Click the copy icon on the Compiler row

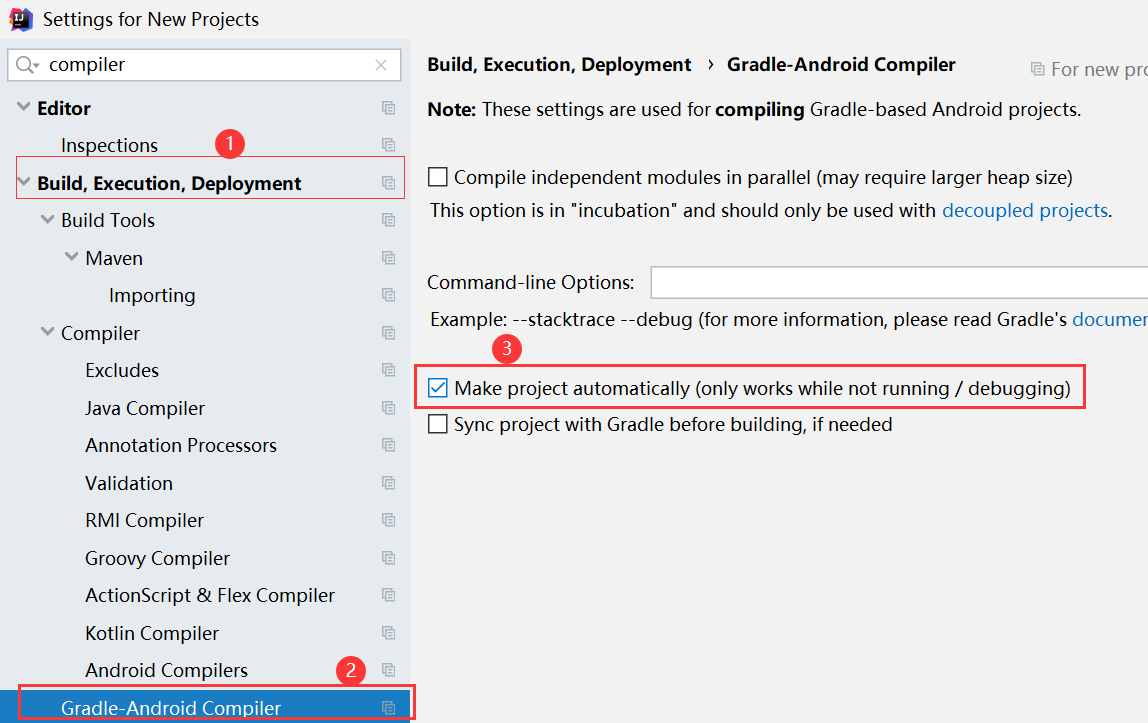tap(389, 333)
